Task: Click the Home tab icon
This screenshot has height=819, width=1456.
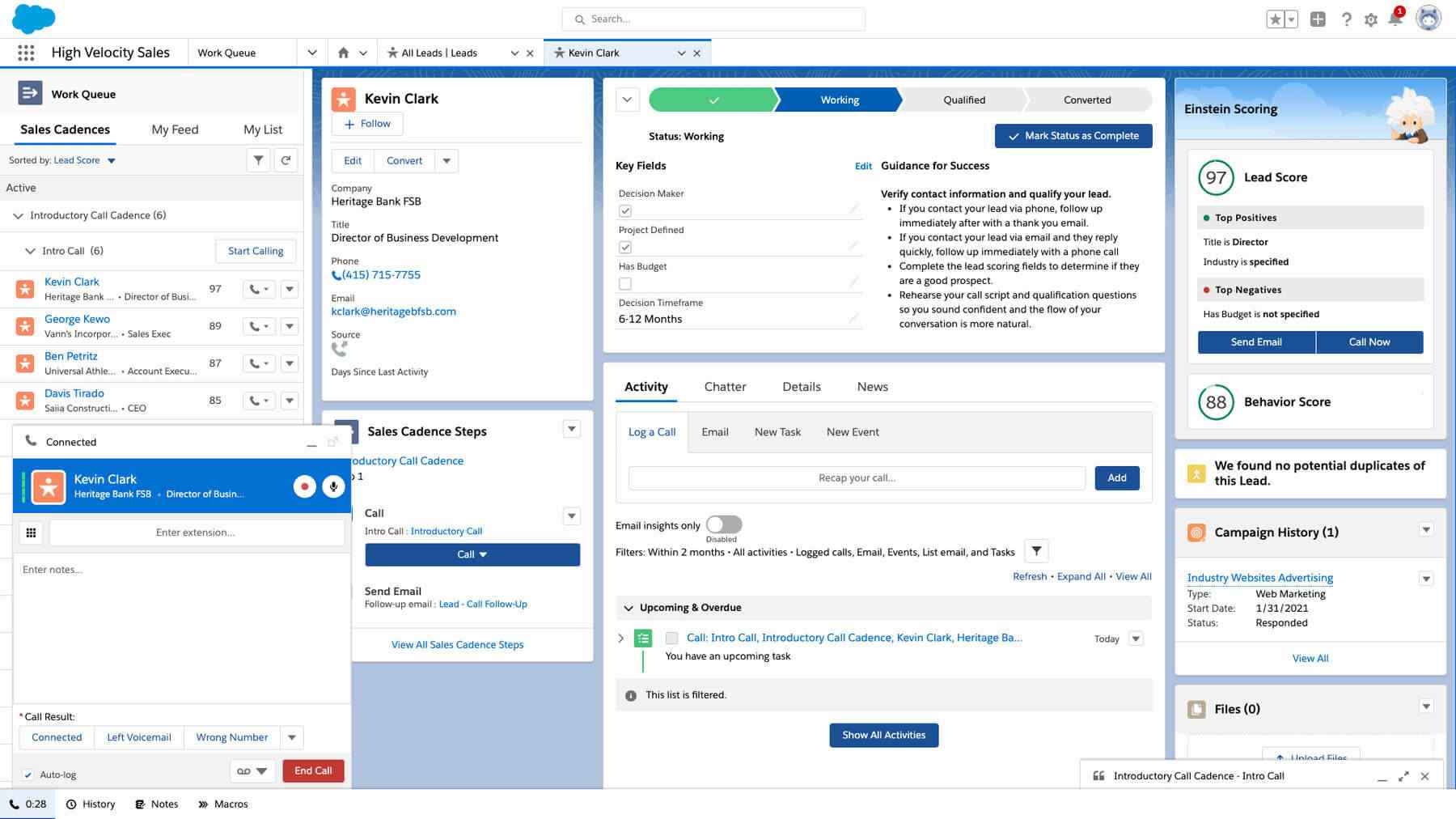Action: pyautogui.click(x=343, y=53)
